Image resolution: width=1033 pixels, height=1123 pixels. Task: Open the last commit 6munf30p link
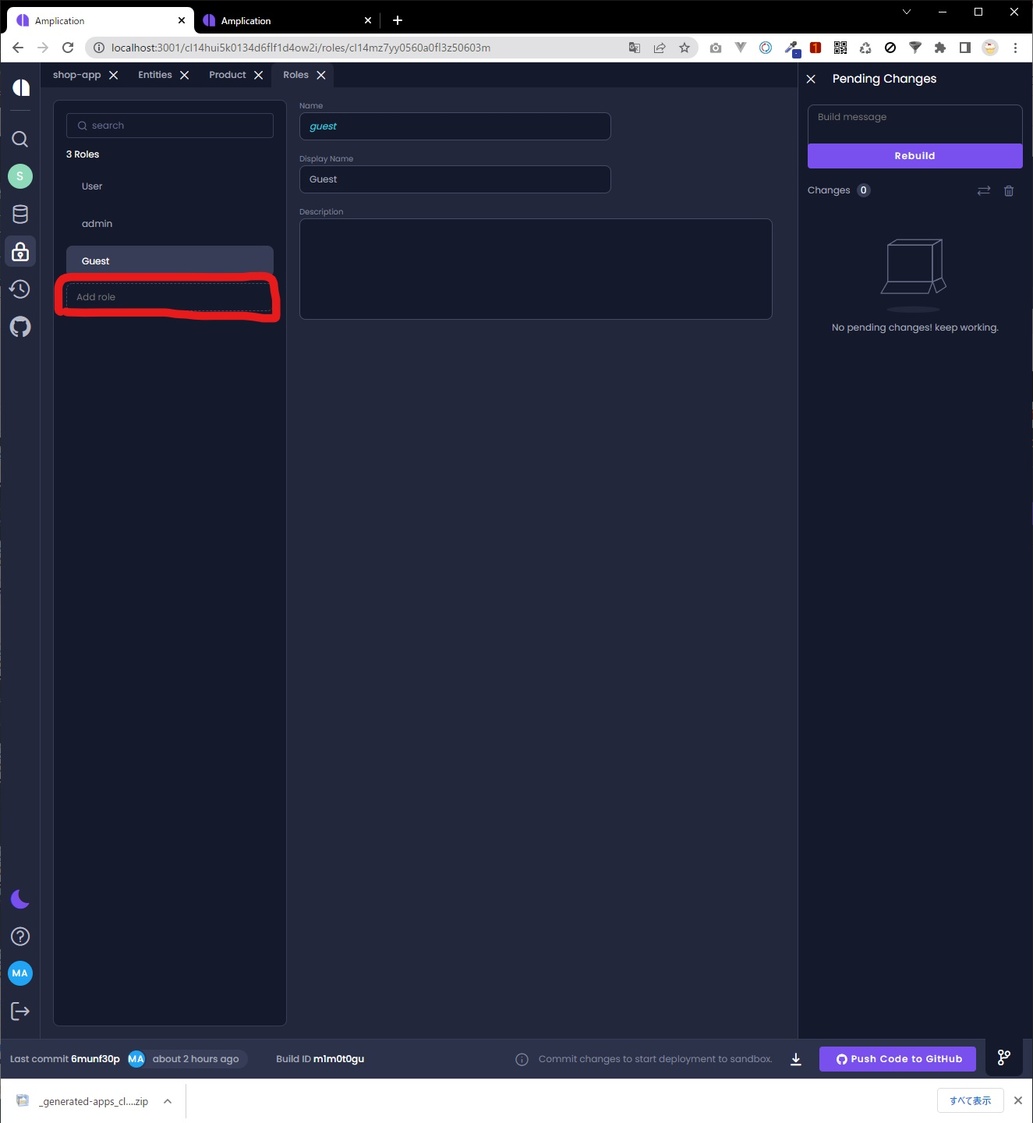pos(95,1059)
